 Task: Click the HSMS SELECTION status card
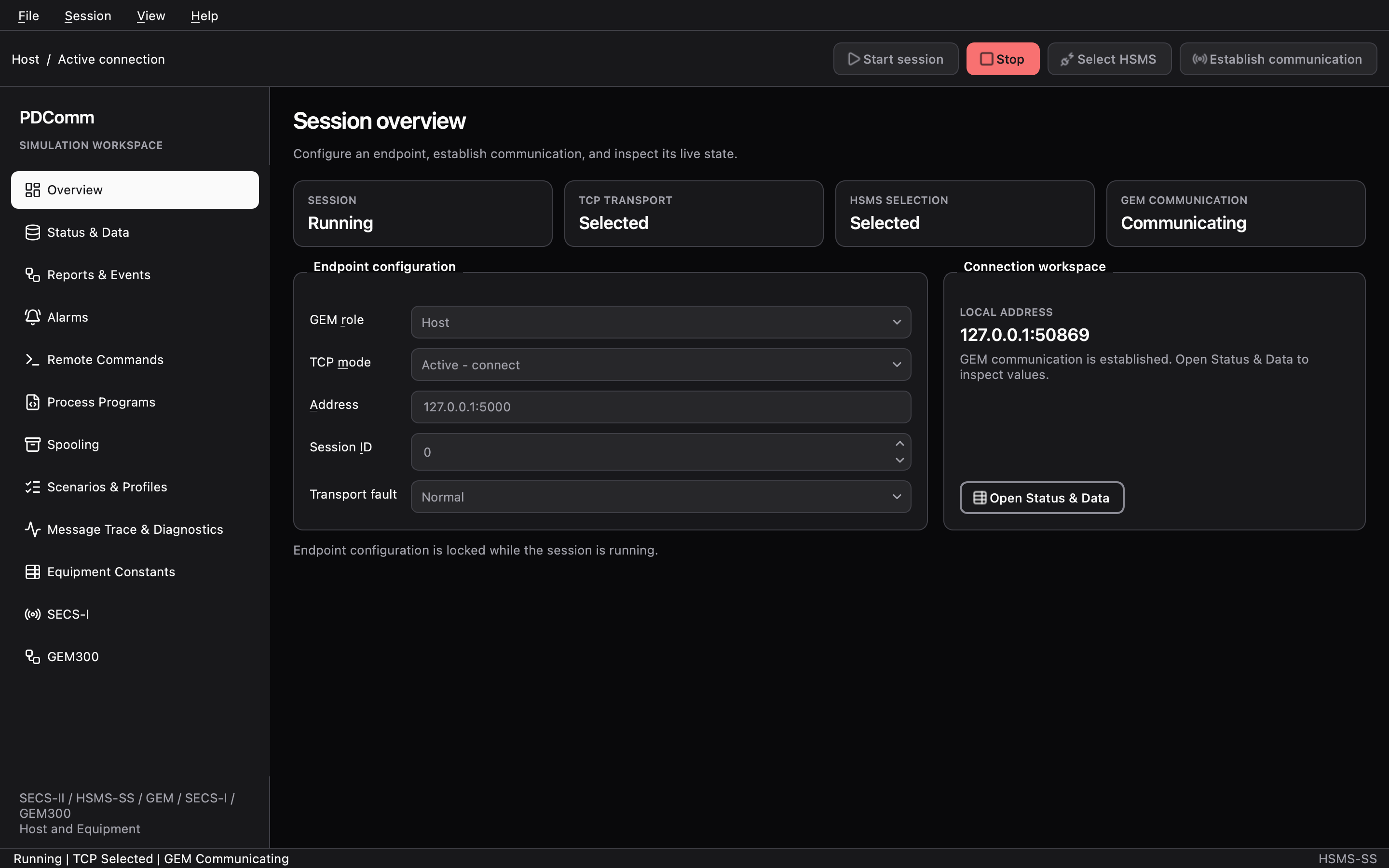point(964,214)
